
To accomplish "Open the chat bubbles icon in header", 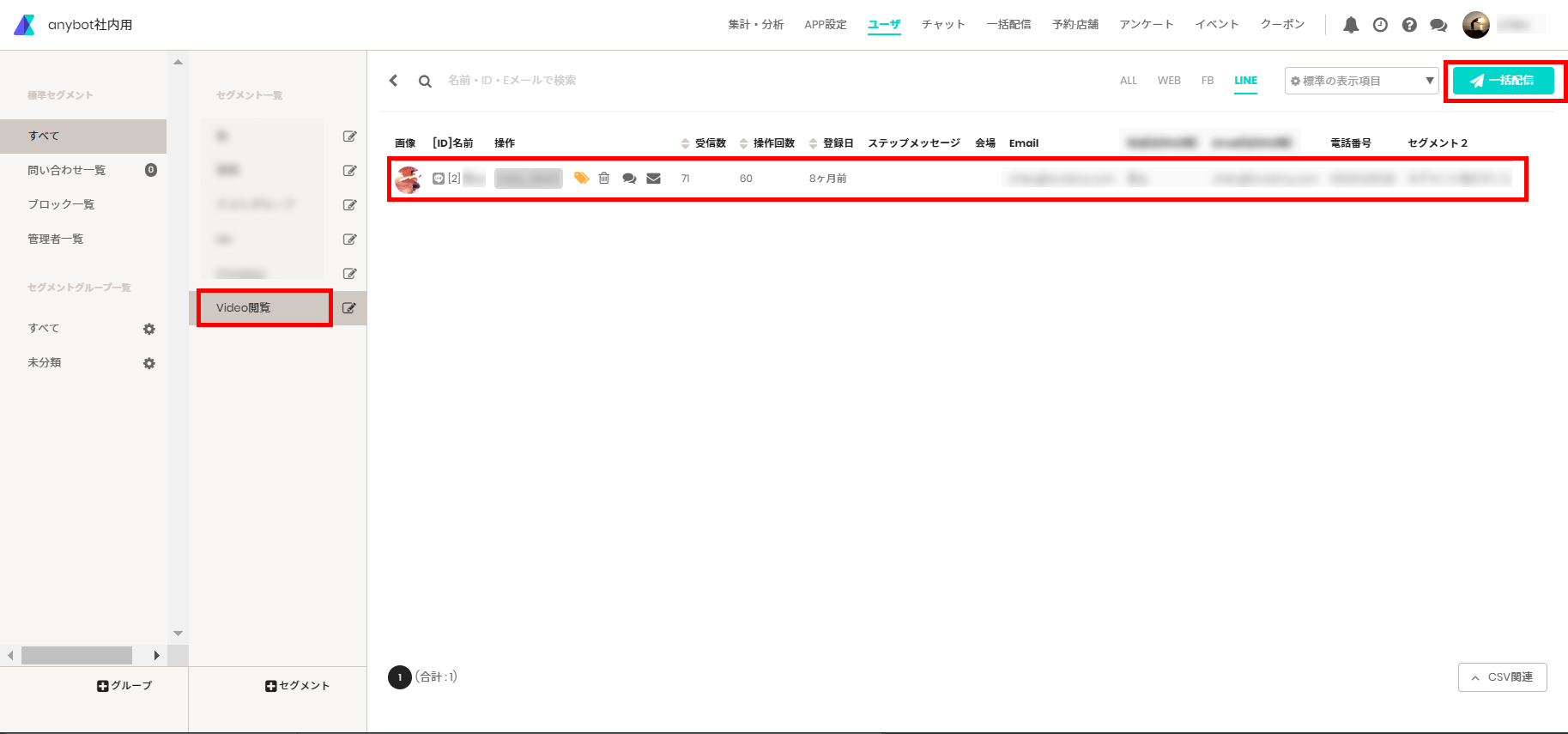I will (1438, 26).
